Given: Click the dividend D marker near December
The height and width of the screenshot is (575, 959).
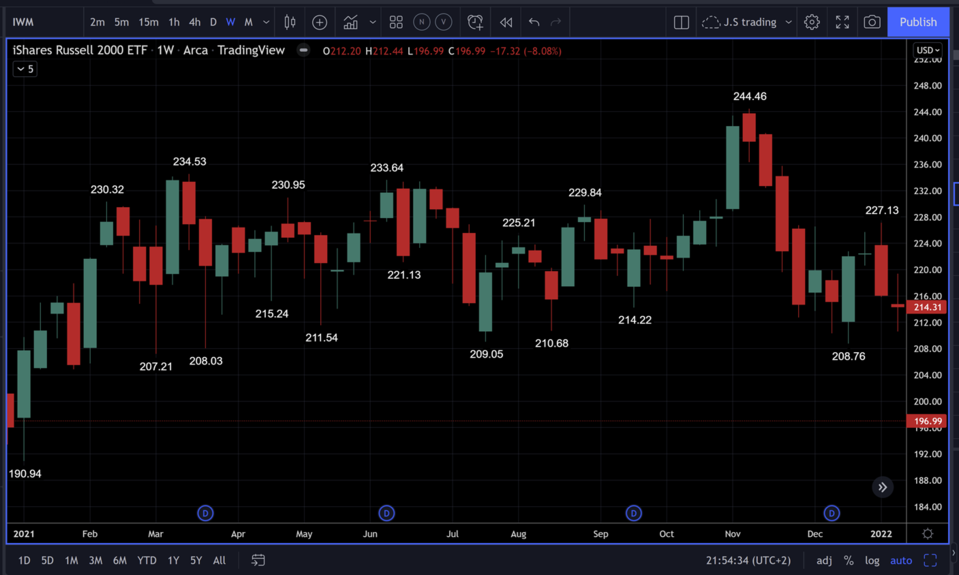Looking at the screenshot, I should click(x=832, y=513).
